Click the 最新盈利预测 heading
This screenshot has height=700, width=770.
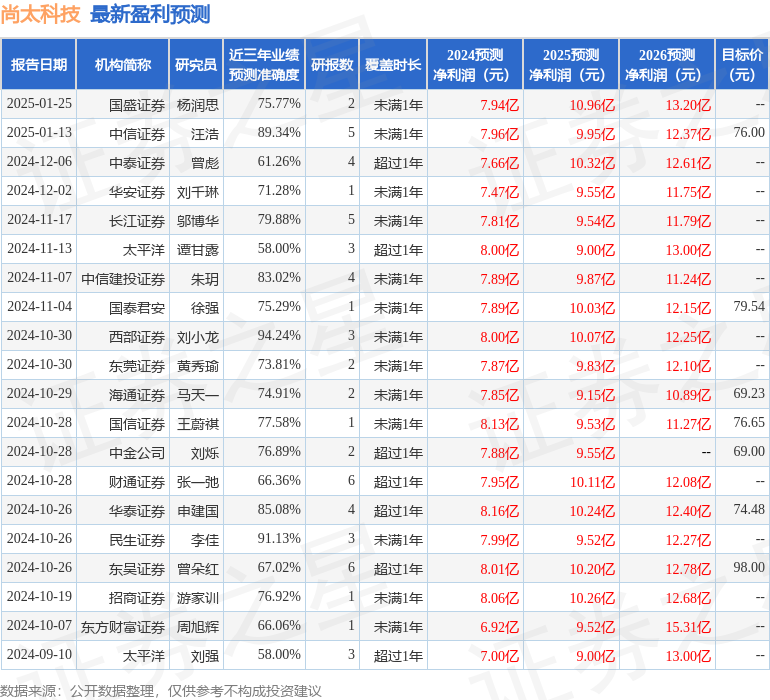pyautogui.click(x=150, y=14)
